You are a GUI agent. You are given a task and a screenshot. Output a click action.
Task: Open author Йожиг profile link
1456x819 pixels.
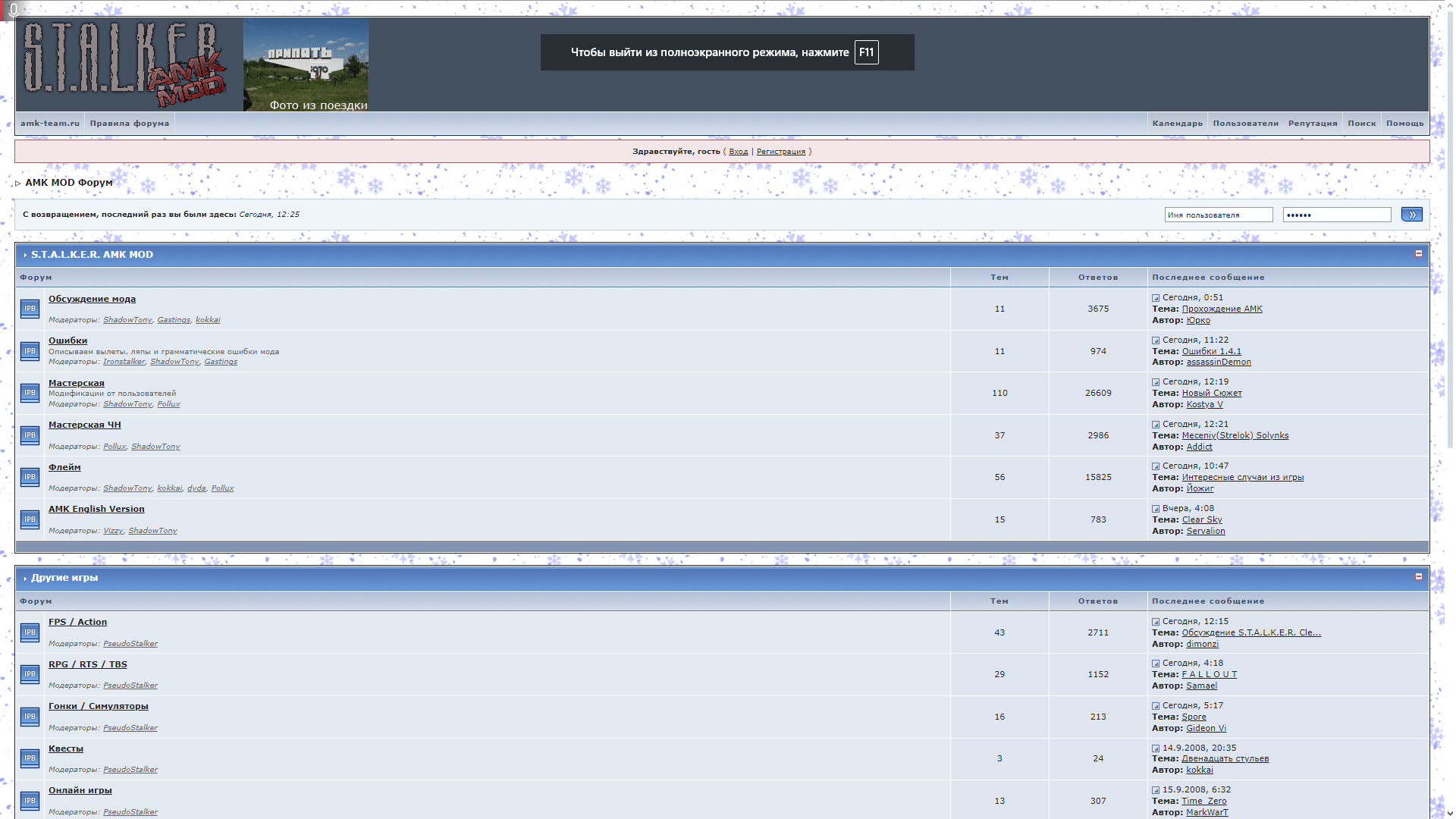tap(1200, 489)
